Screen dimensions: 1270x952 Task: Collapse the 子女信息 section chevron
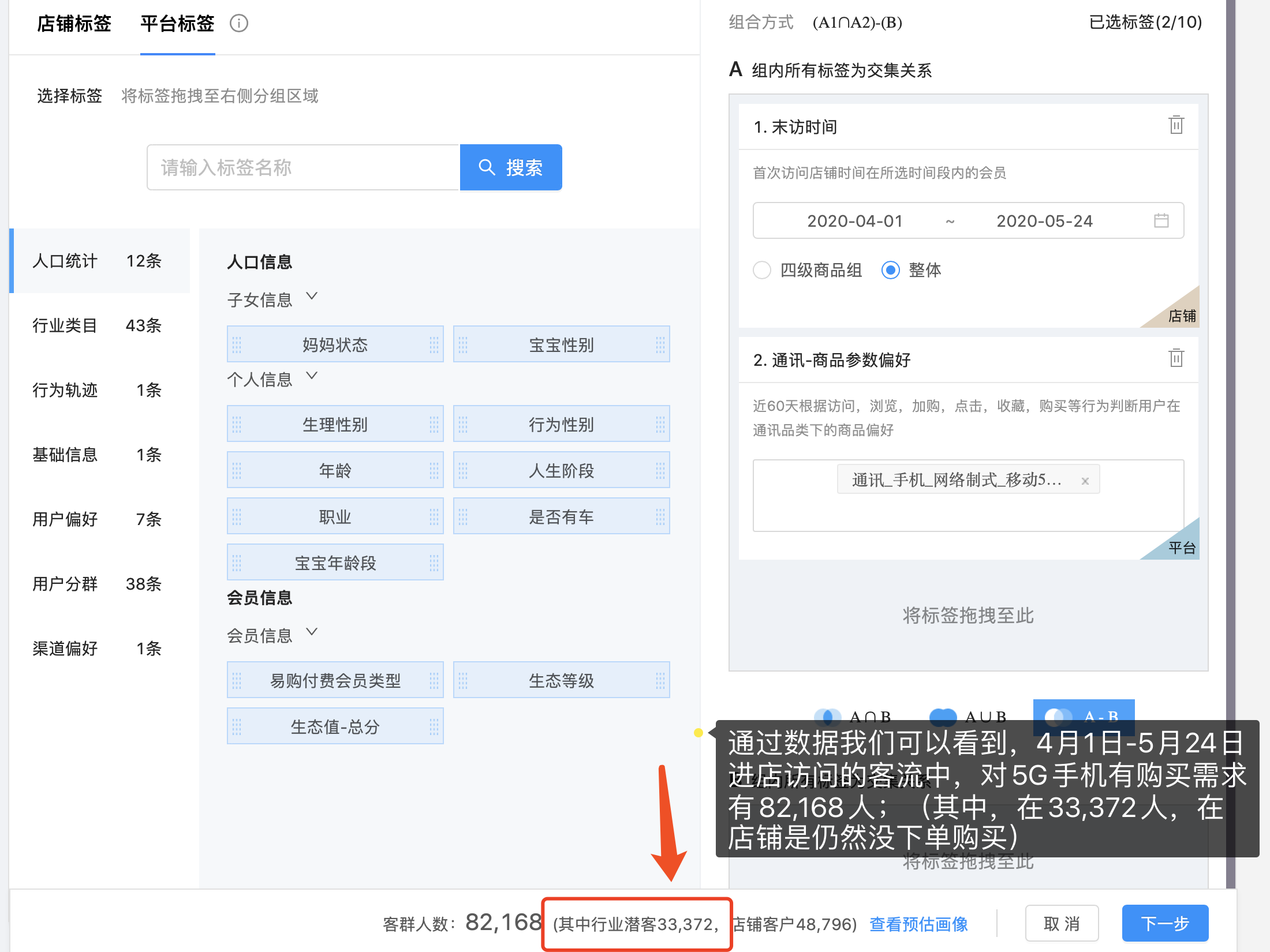click(x=312, y=297)
